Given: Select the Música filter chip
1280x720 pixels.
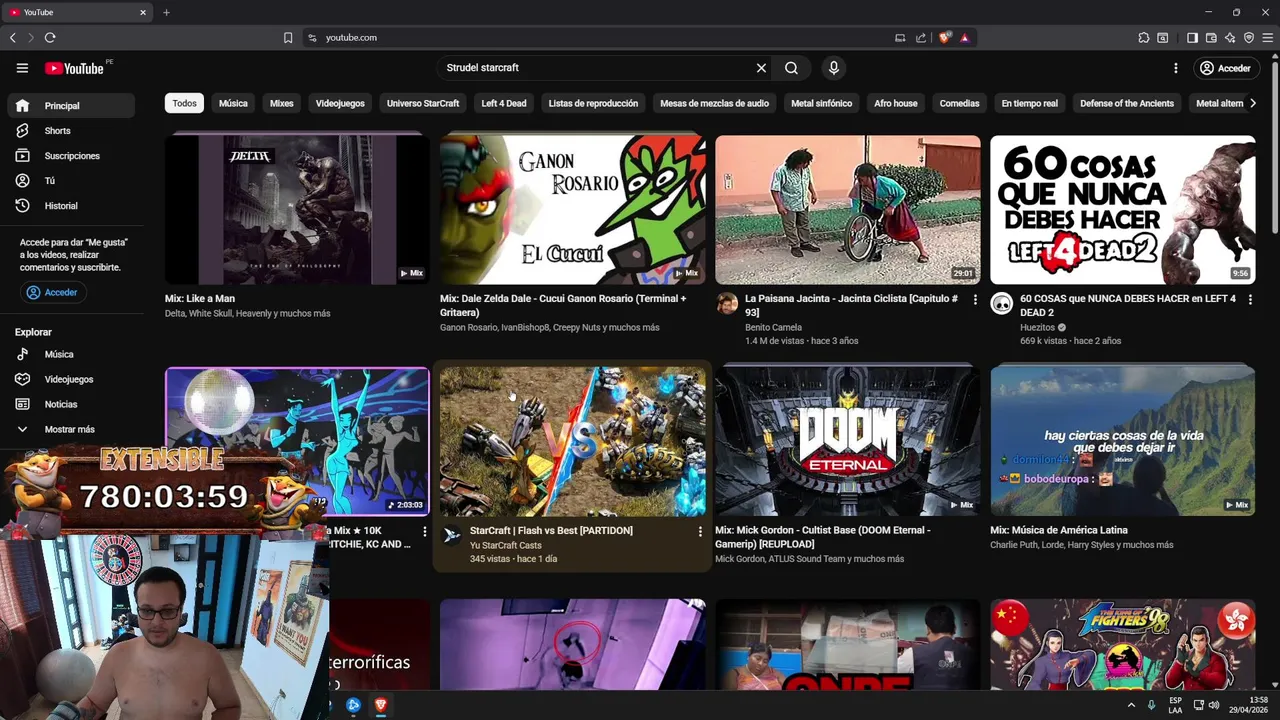Looking at the screenshot, I should (x=233, y=103).
